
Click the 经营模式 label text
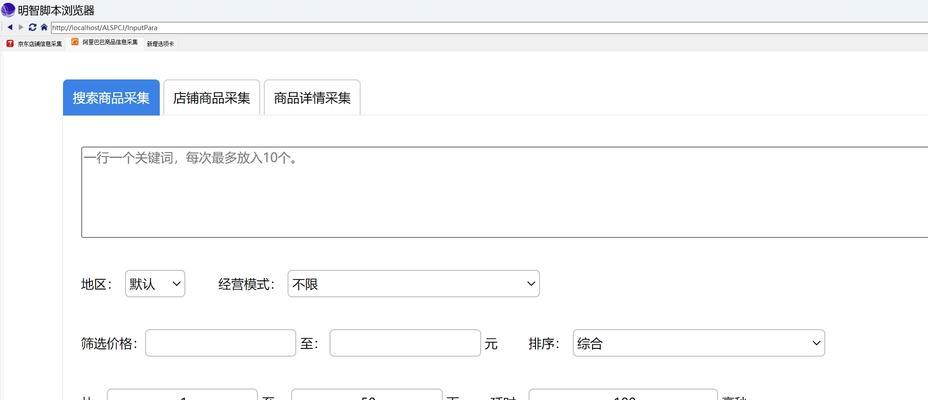247,285
